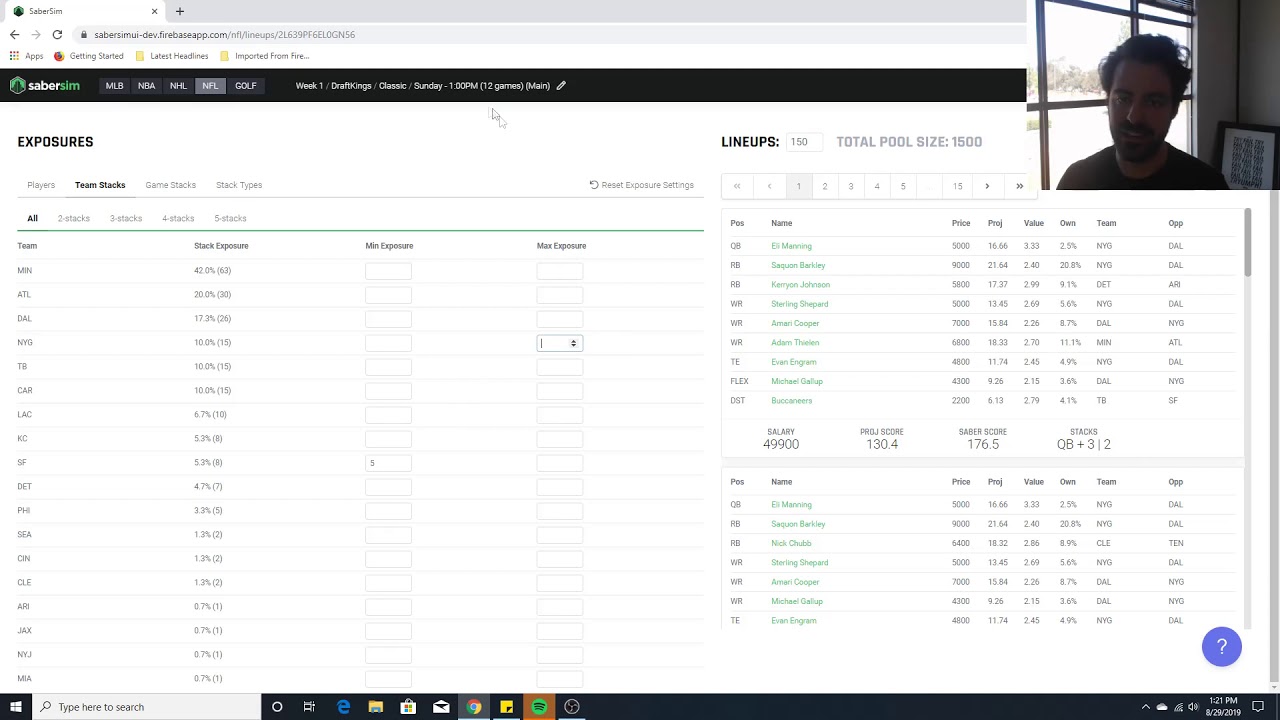Open File Explorer from taskbar
Screen dimensions: 1280x720
pyautogui.click(x=375, y=707)
